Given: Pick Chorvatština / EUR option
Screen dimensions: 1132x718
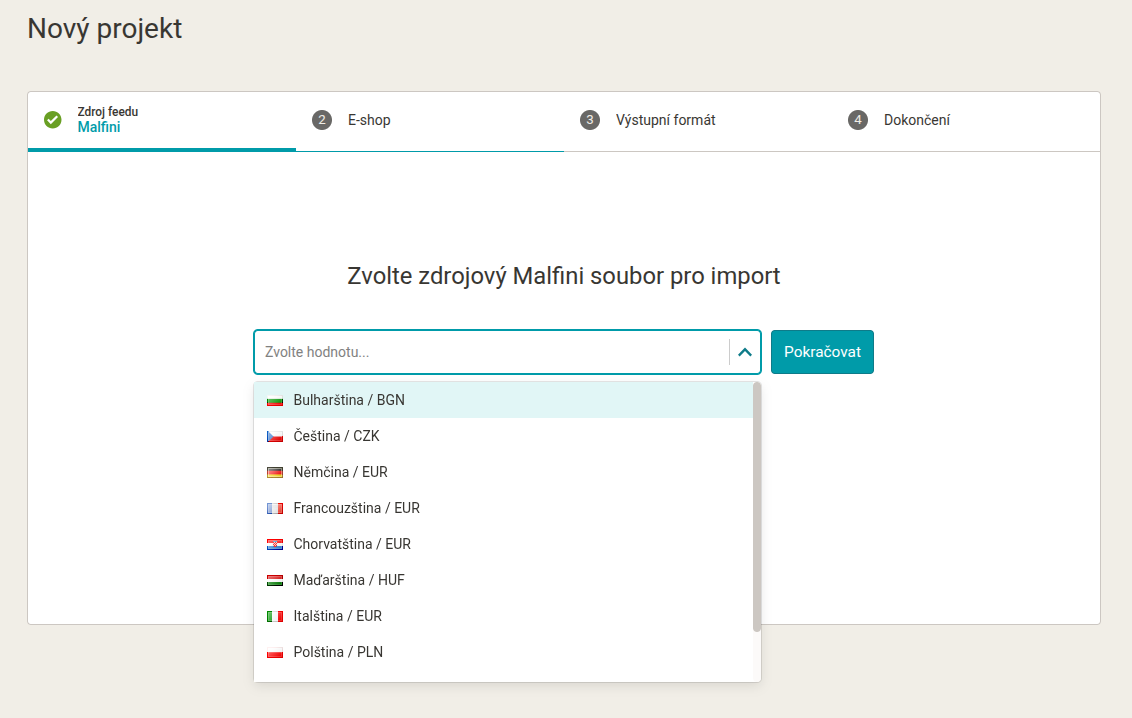Looking at the screenshot, I should click(503, 544).
